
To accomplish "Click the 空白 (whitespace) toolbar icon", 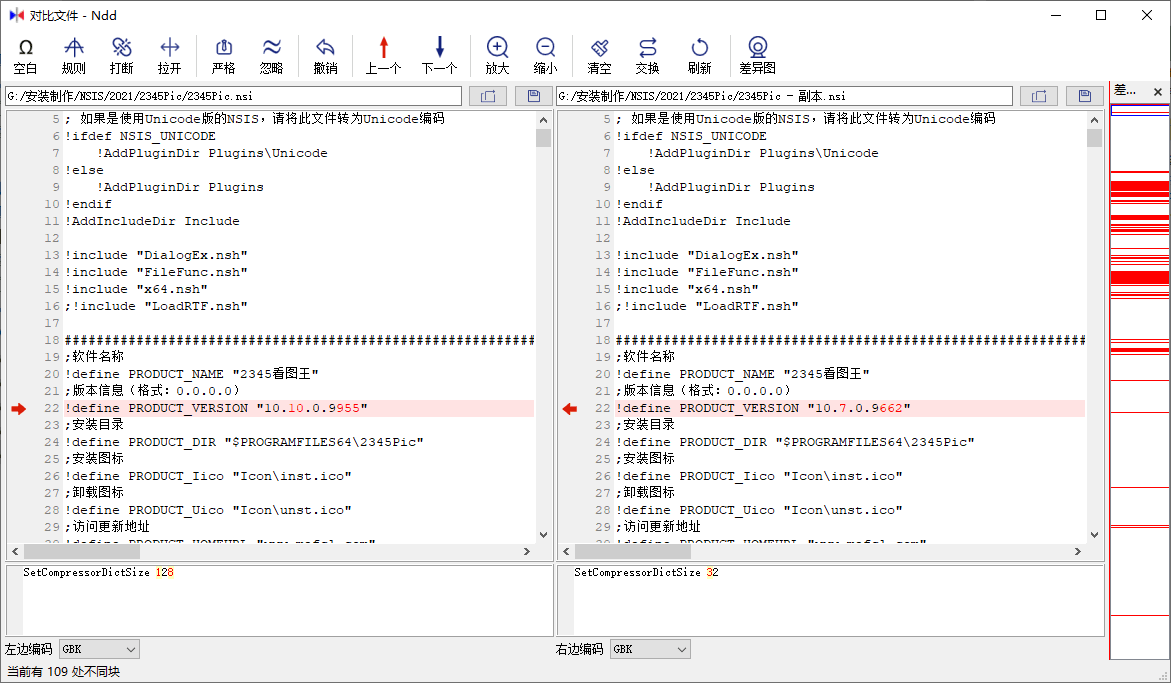I will [26, 56].
